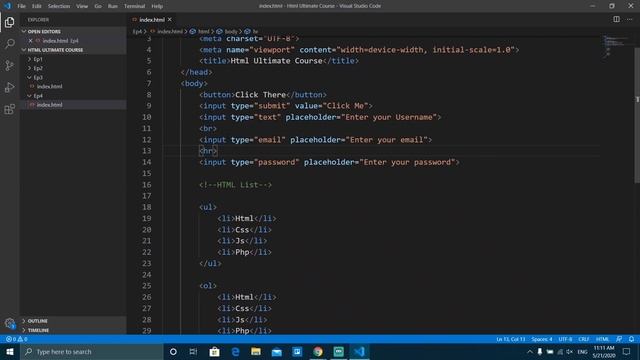
Task: Open the Source Control view
Action: (x=9, y=65)
